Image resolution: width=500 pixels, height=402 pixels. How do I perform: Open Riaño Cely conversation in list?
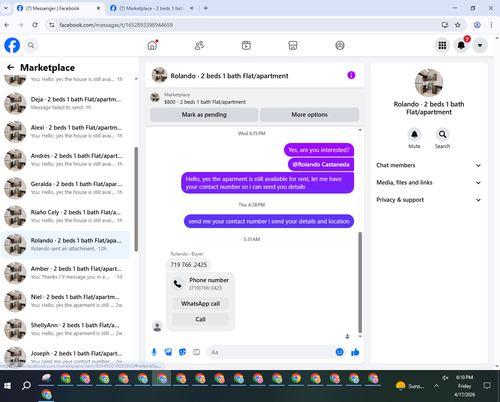coord(66,216)
